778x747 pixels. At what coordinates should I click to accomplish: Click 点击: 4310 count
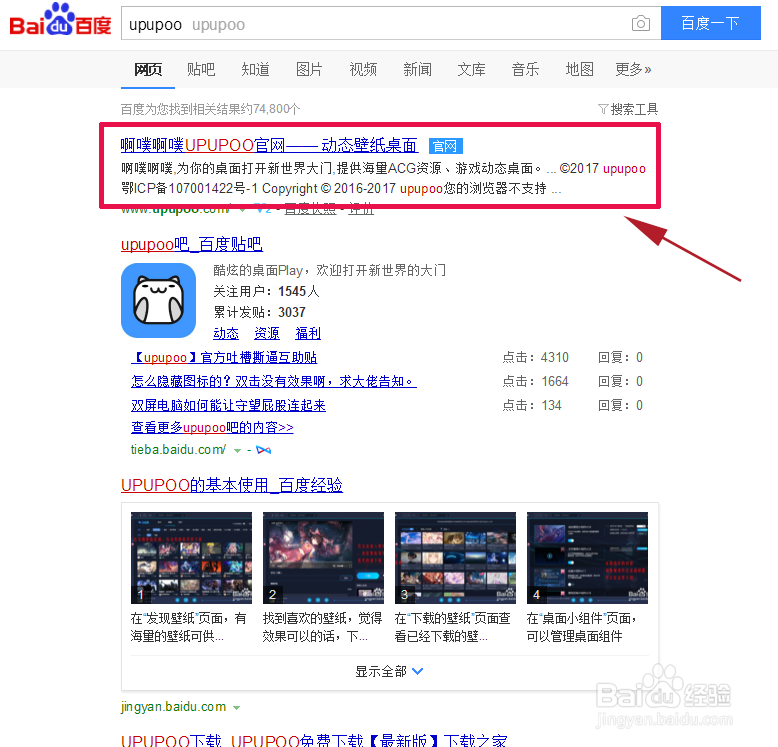[x=535, y=357]
